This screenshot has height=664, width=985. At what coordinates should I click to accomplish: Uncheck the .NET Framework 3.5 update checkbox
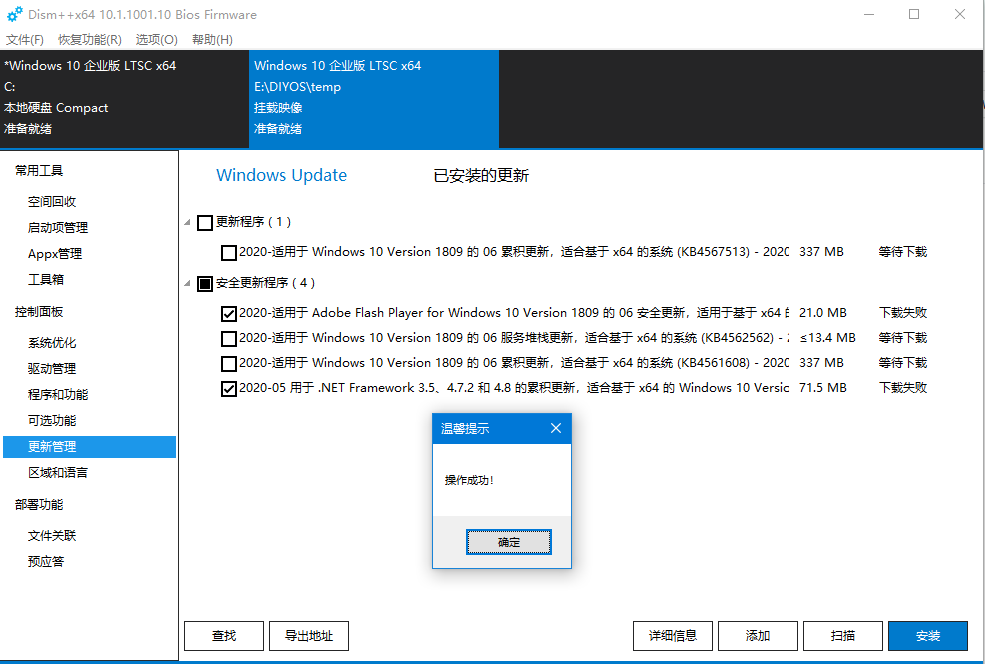pyautogui.click(x=229, y=389)
